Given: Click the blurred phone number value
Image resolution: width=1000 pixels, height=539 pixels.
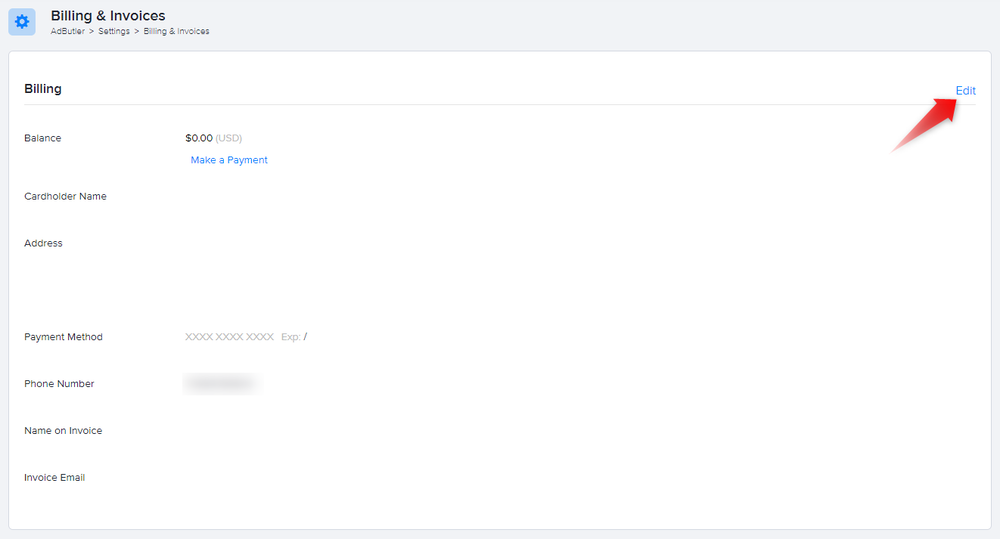Looking at the screenshot, I should [222, 383].
